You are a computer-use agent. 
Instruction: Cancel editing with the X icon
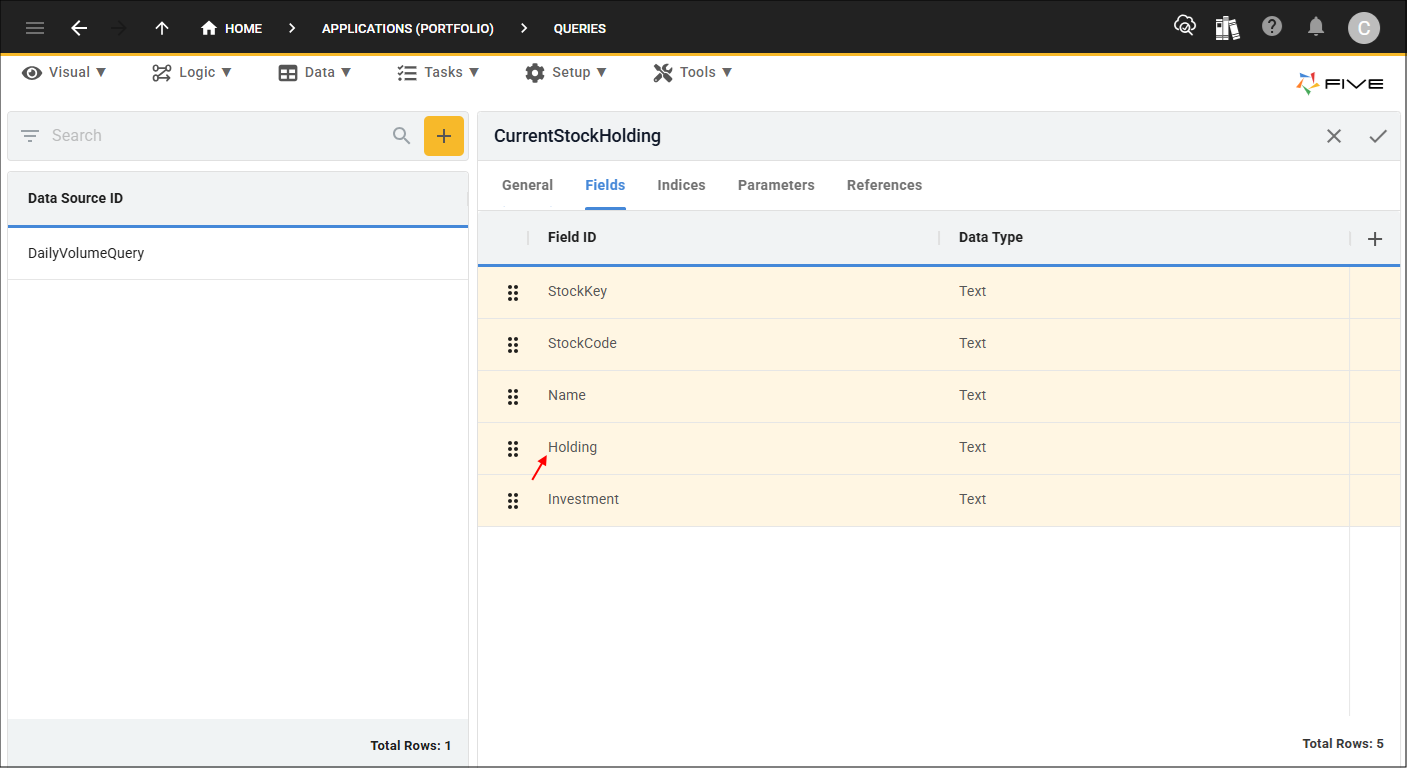(x=1334, y=136)
